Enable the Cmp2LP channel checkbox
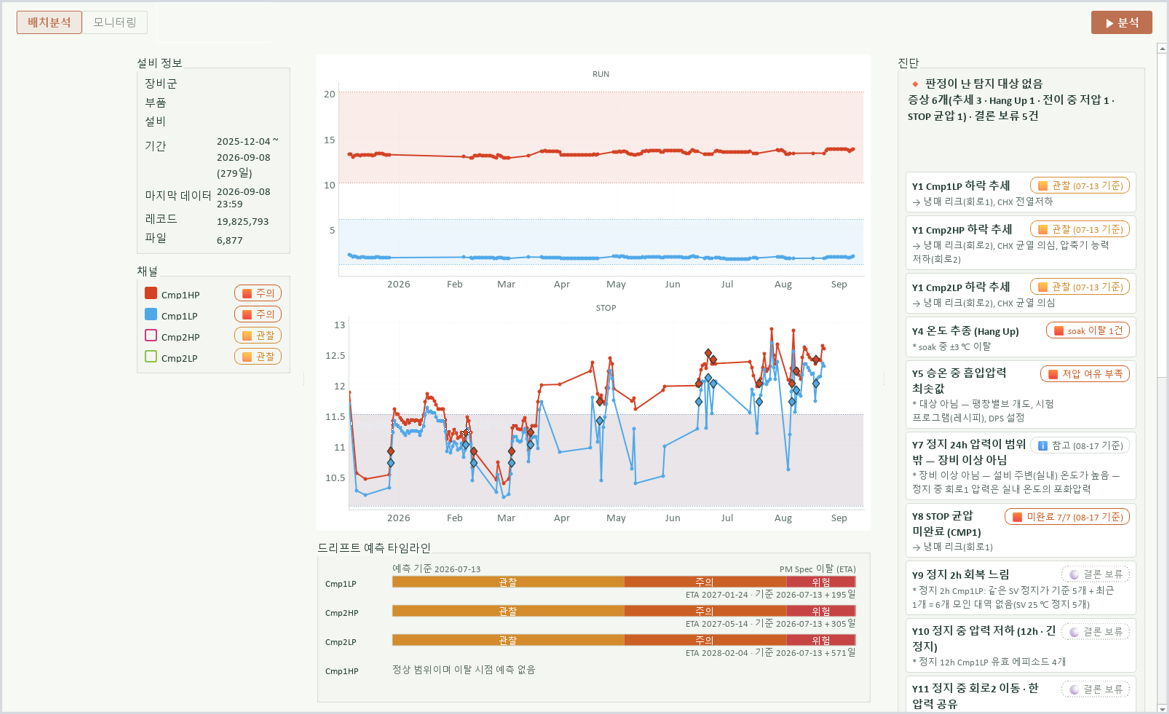 click(151, 356)
